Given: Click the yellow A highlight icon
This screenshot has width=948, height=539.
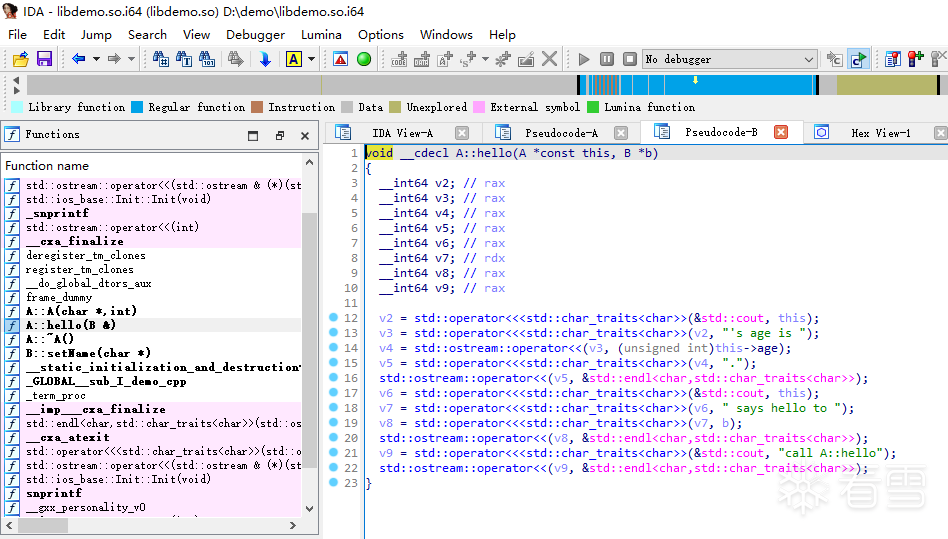Looking at the screenshot, I should pos(294,59).
